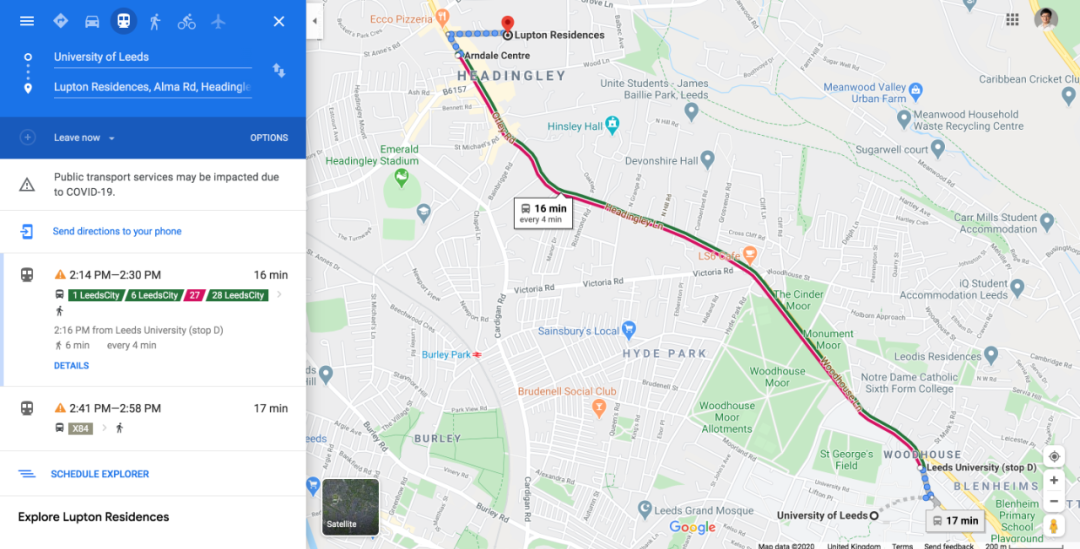The width and height of the screenshot is (1080, 549).
Task: Click Send directions to your phone
Action: click(x=117, y=231)
